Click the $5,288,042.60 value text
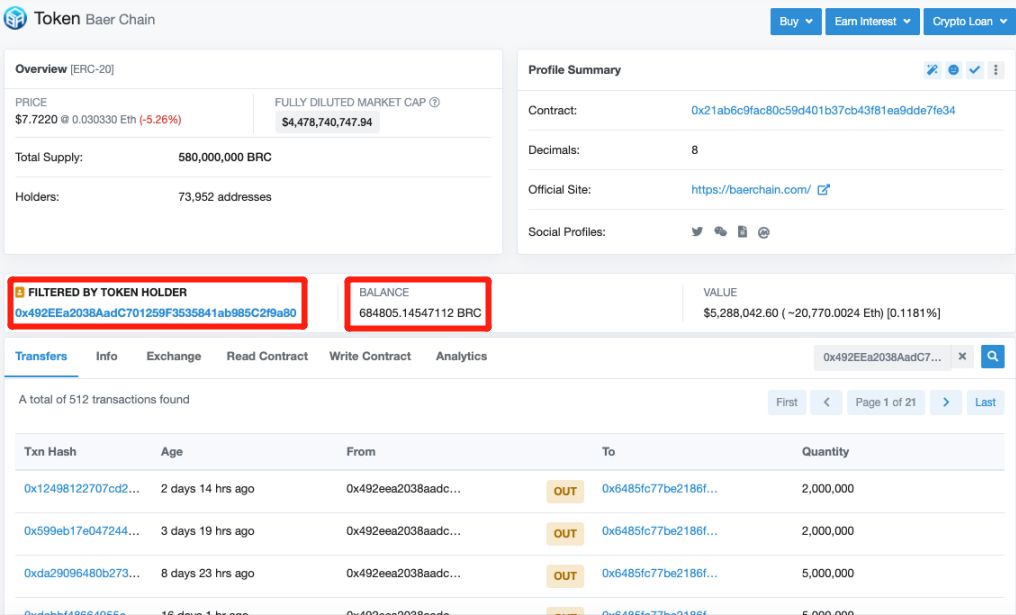The image size is (1016, 615). [x=741, y=313]
